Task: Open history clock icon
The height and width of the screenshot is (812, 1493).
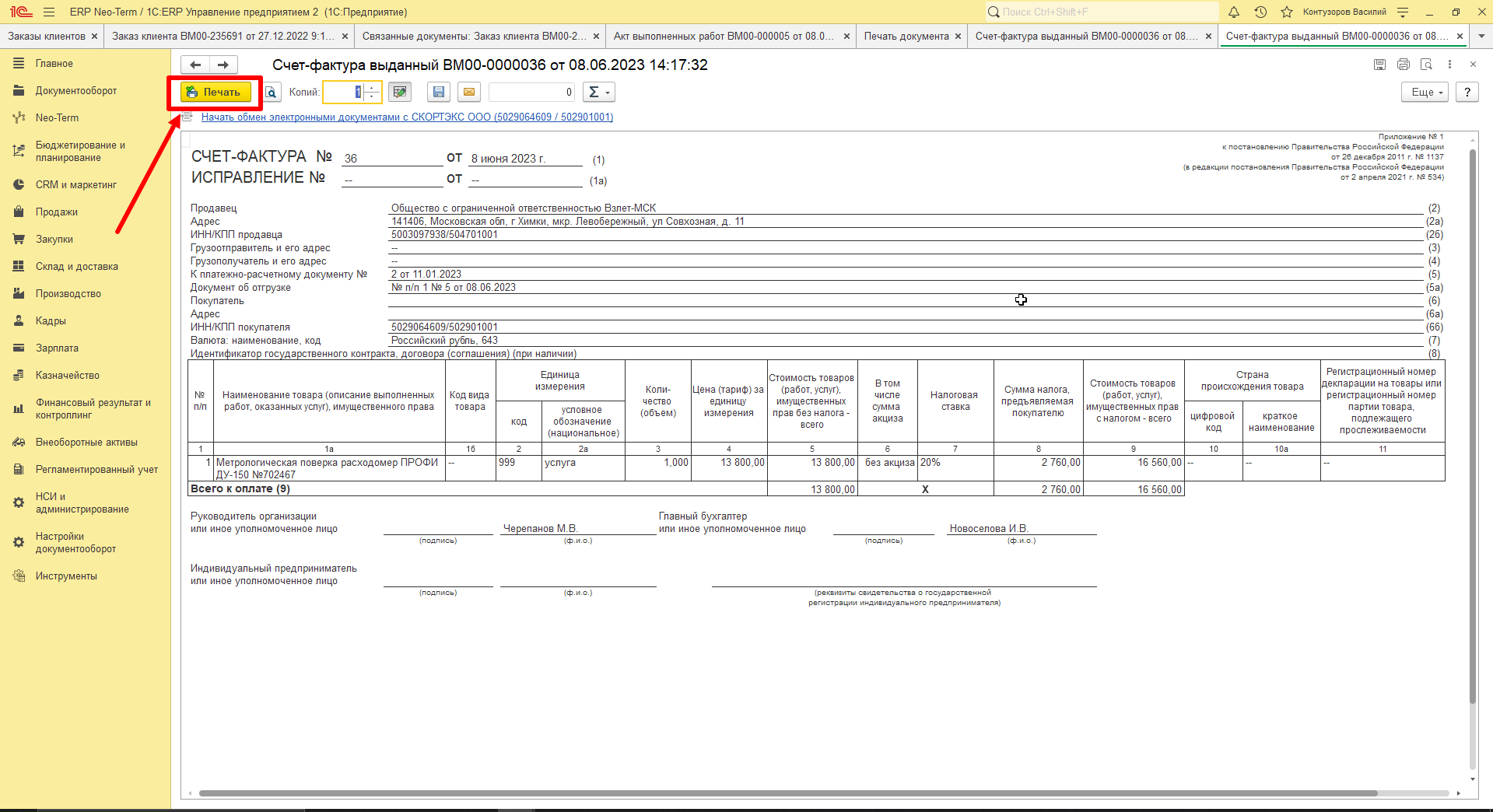Action: pyautogui.click(x=1260, y=12)
